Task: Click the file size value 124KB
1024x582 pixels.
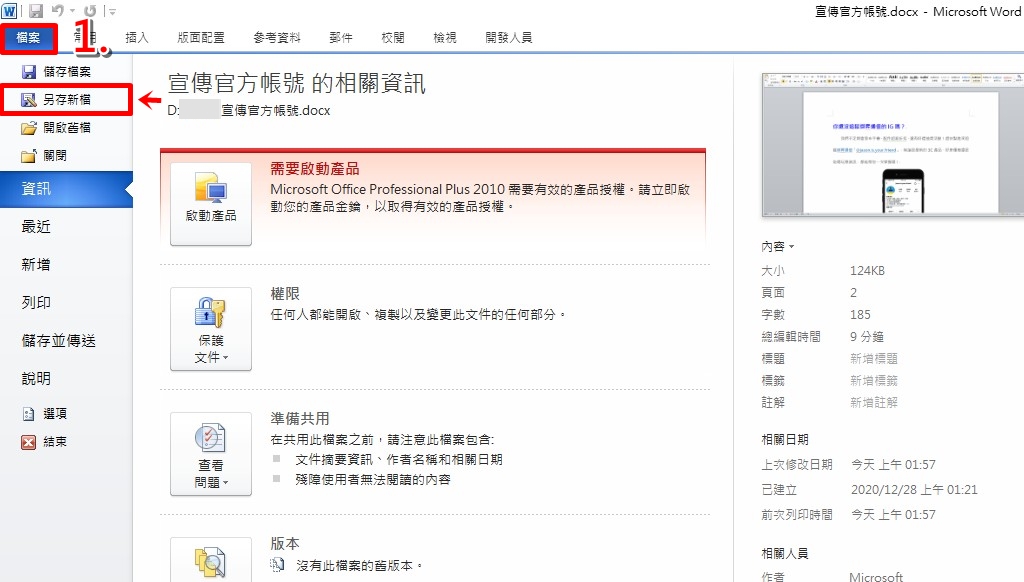Action: click(x=867, y=270)
